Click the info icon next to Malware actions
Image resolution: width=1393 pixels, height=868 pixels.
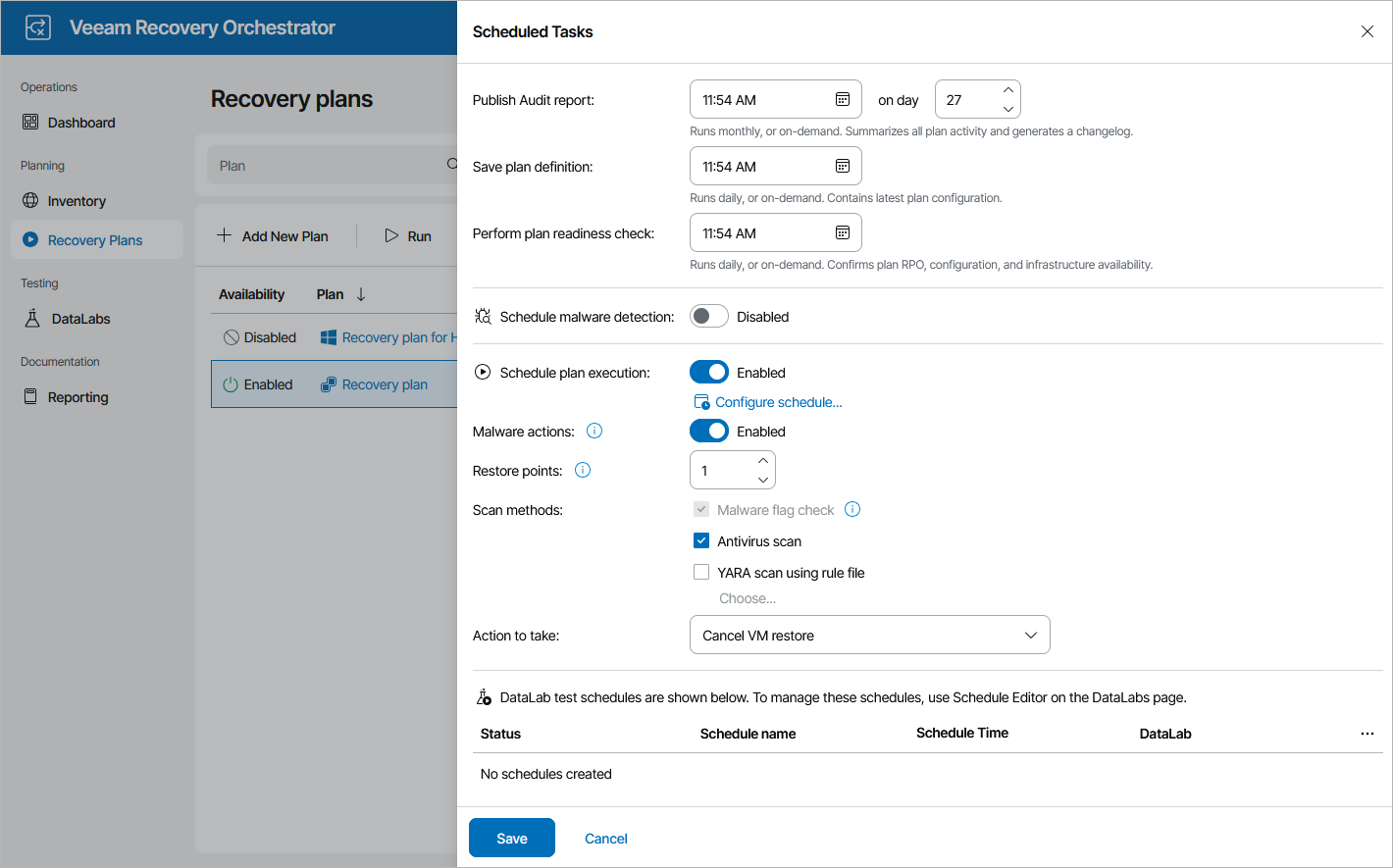pyautogui.click(x=593, y=430)
